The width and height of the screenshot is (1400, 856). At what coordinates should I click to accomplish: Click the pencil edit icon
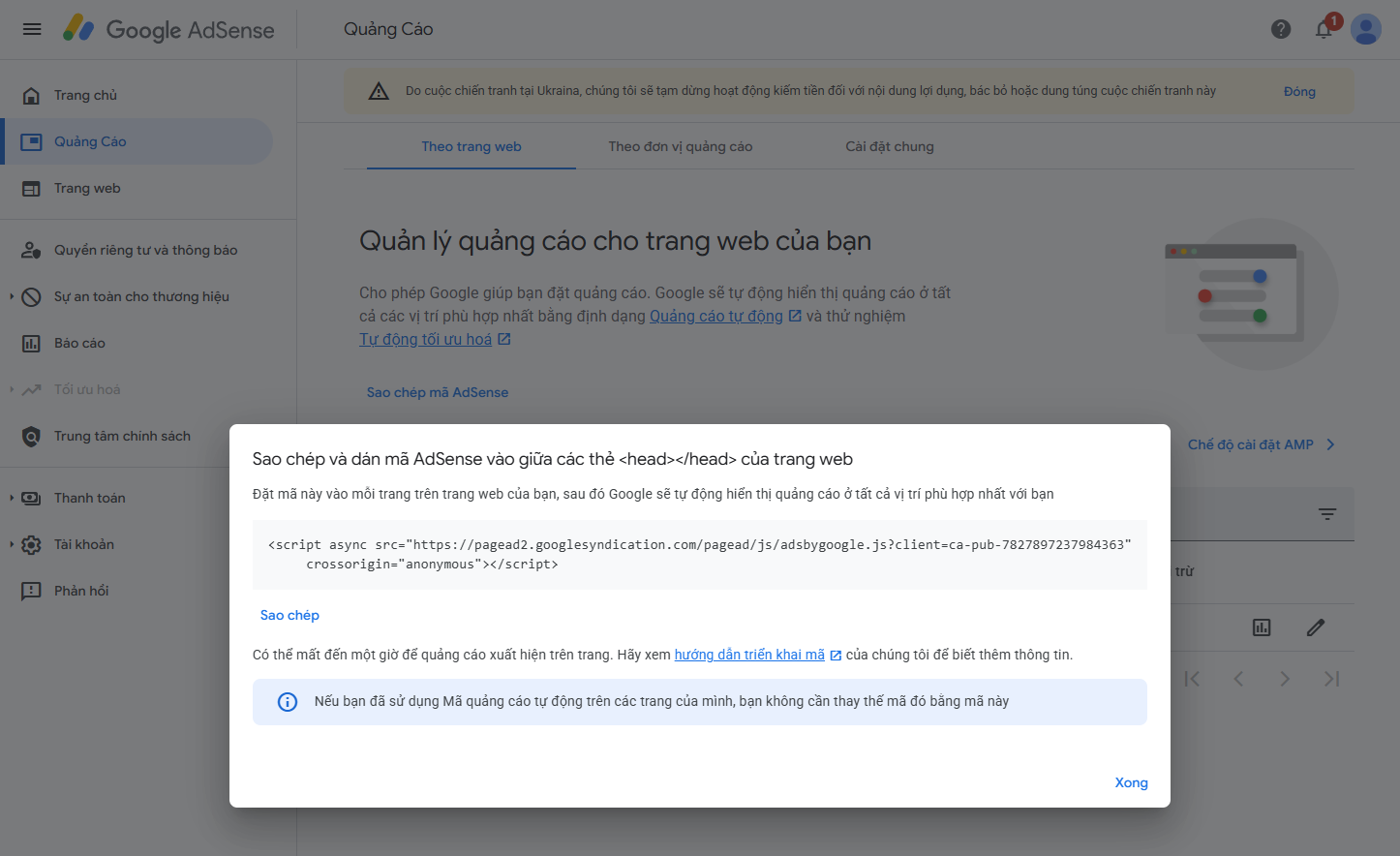(1316, 627)
